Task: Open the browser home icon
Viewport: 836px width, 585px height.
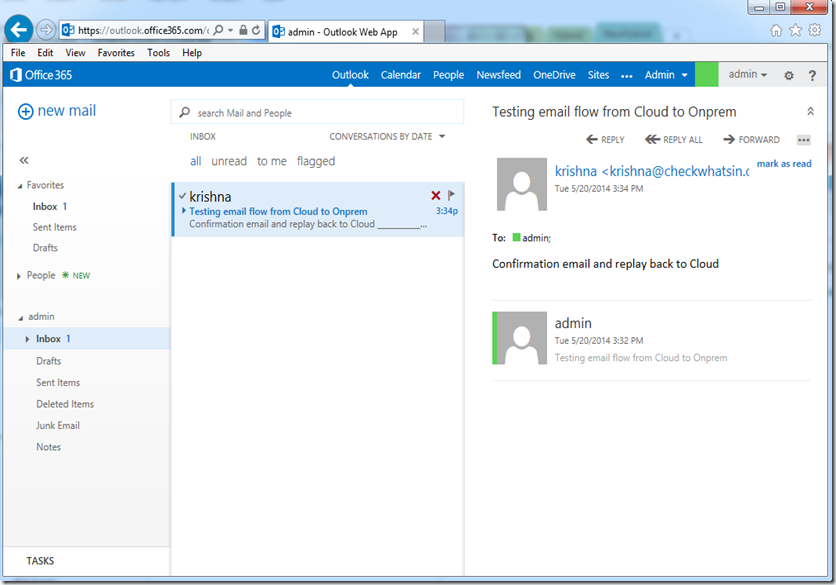Action: click(776, 30)
